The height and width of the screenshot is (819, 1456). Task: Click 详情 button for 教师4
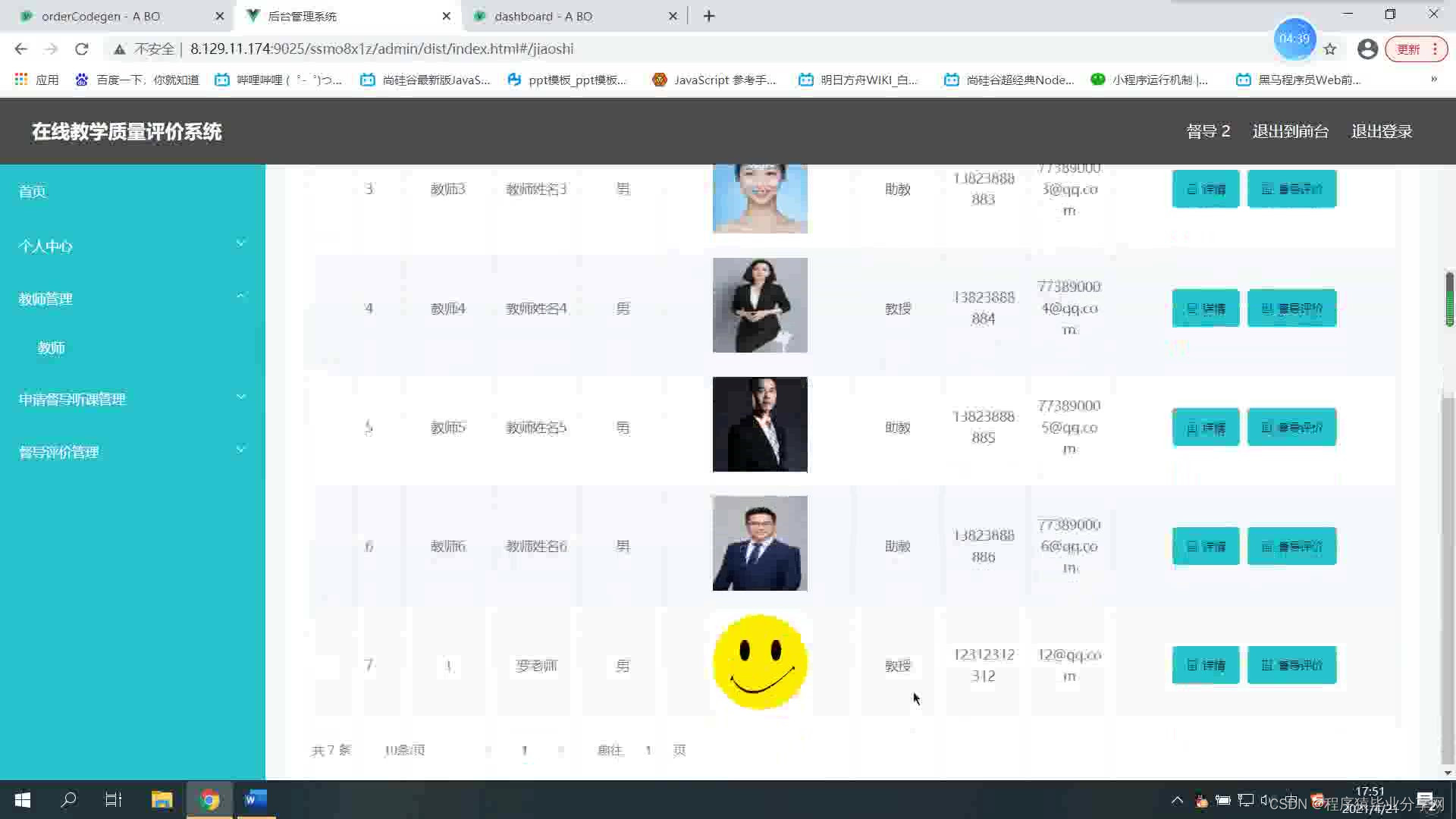click(1205, 309)
